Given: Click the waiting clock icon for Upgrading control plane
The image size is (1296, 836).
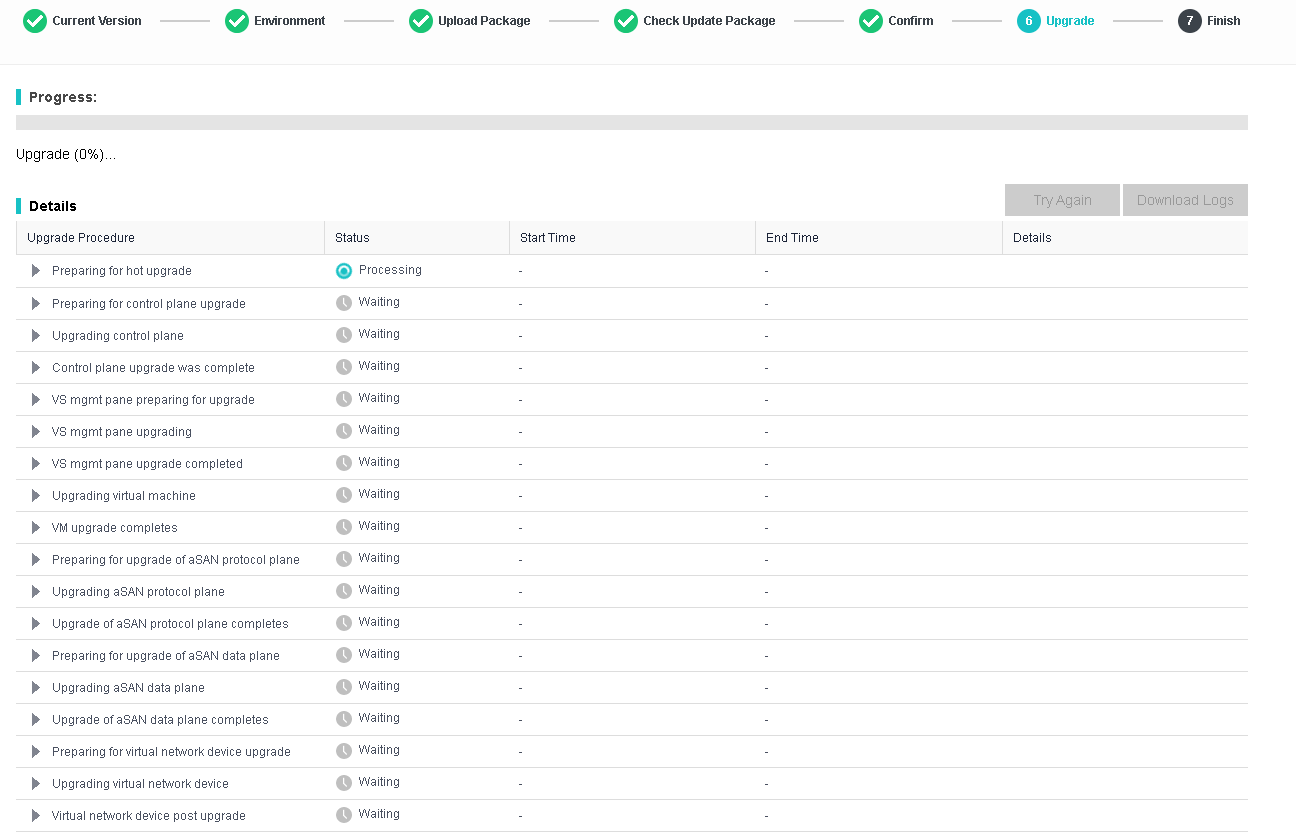Looking at the screenshot, I should [x=344, y=335].
